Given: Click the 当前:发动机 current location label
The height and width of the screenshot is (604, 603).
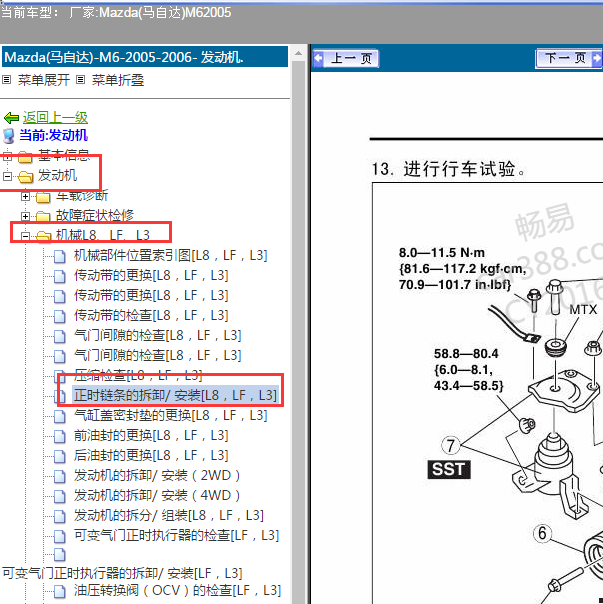Looking at the screenshot, I should [x=53, y=136].
